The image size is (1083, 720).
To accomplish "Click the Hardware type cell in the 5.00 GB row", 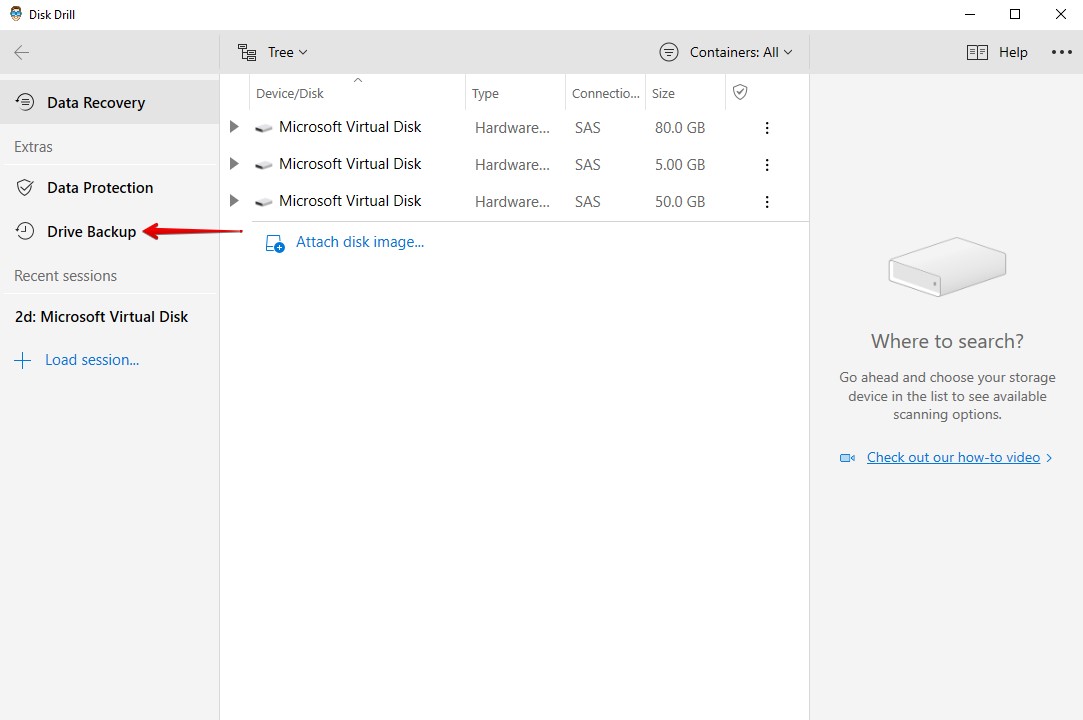I will (512, 164).
